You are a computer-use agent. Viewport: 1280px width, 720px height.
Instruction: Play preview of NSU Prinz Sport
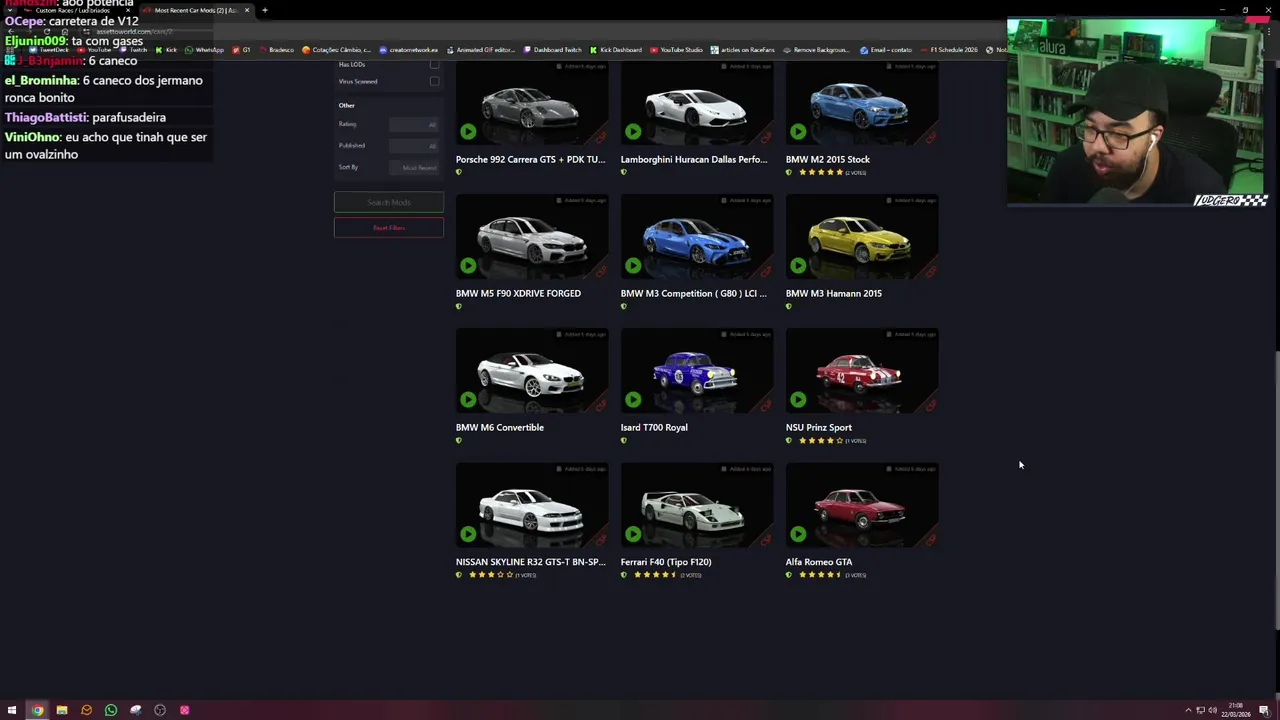(798, 399)
